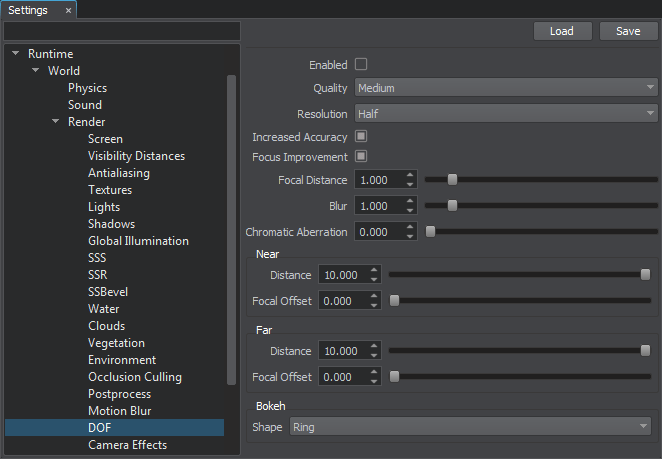Toggle Increased Accuracy checkbox

point(361,137)
